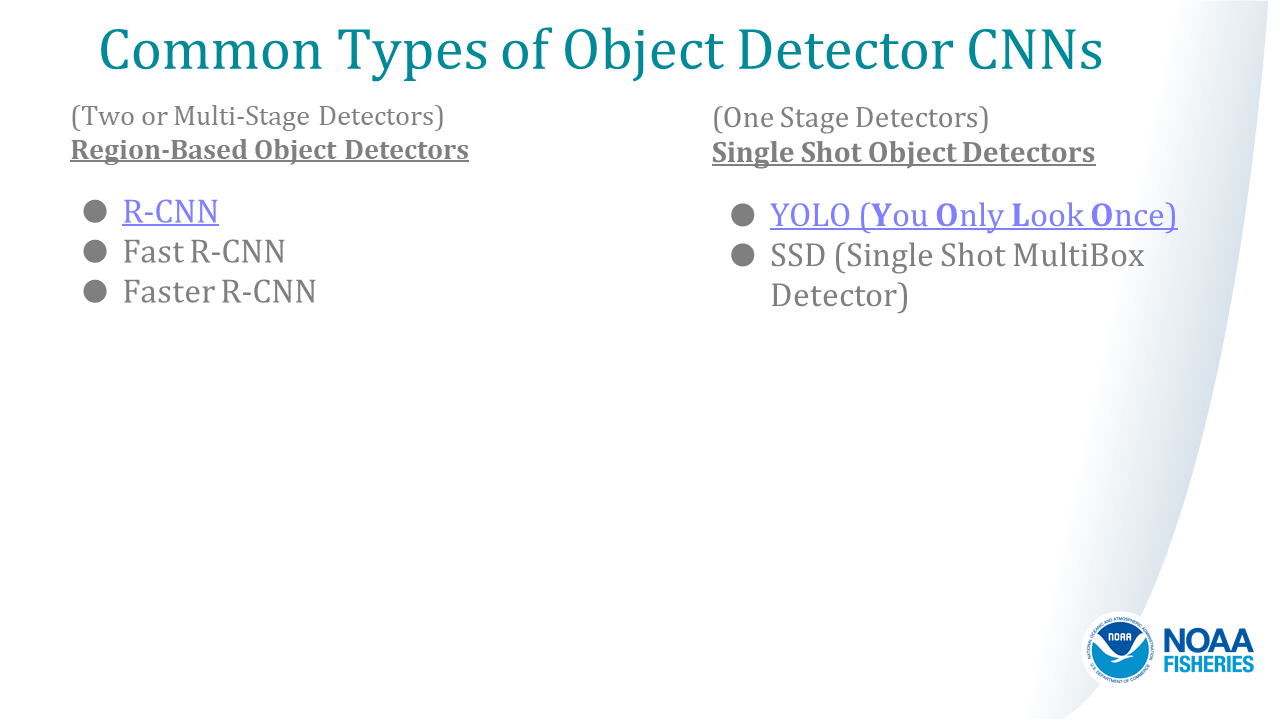Click the NOAA circular emblem logo
This screenshot has height=720, width=1280.
coord(1119,649)
